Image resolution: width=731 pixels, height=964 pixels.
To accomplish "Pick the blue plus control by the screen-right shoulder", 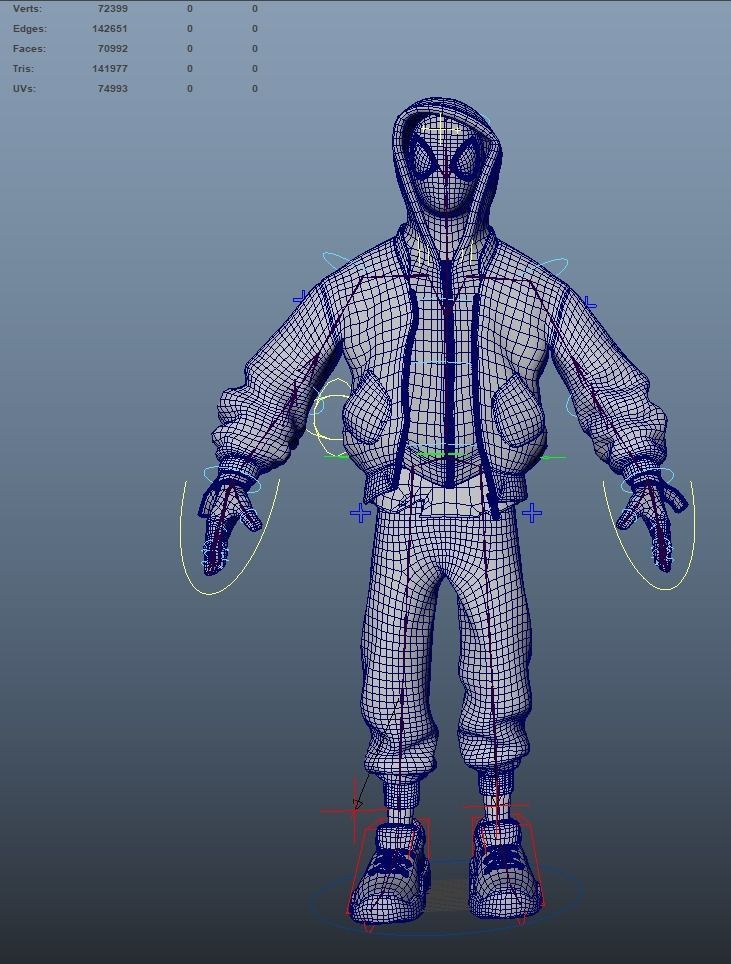I will [x=590, y=303].
